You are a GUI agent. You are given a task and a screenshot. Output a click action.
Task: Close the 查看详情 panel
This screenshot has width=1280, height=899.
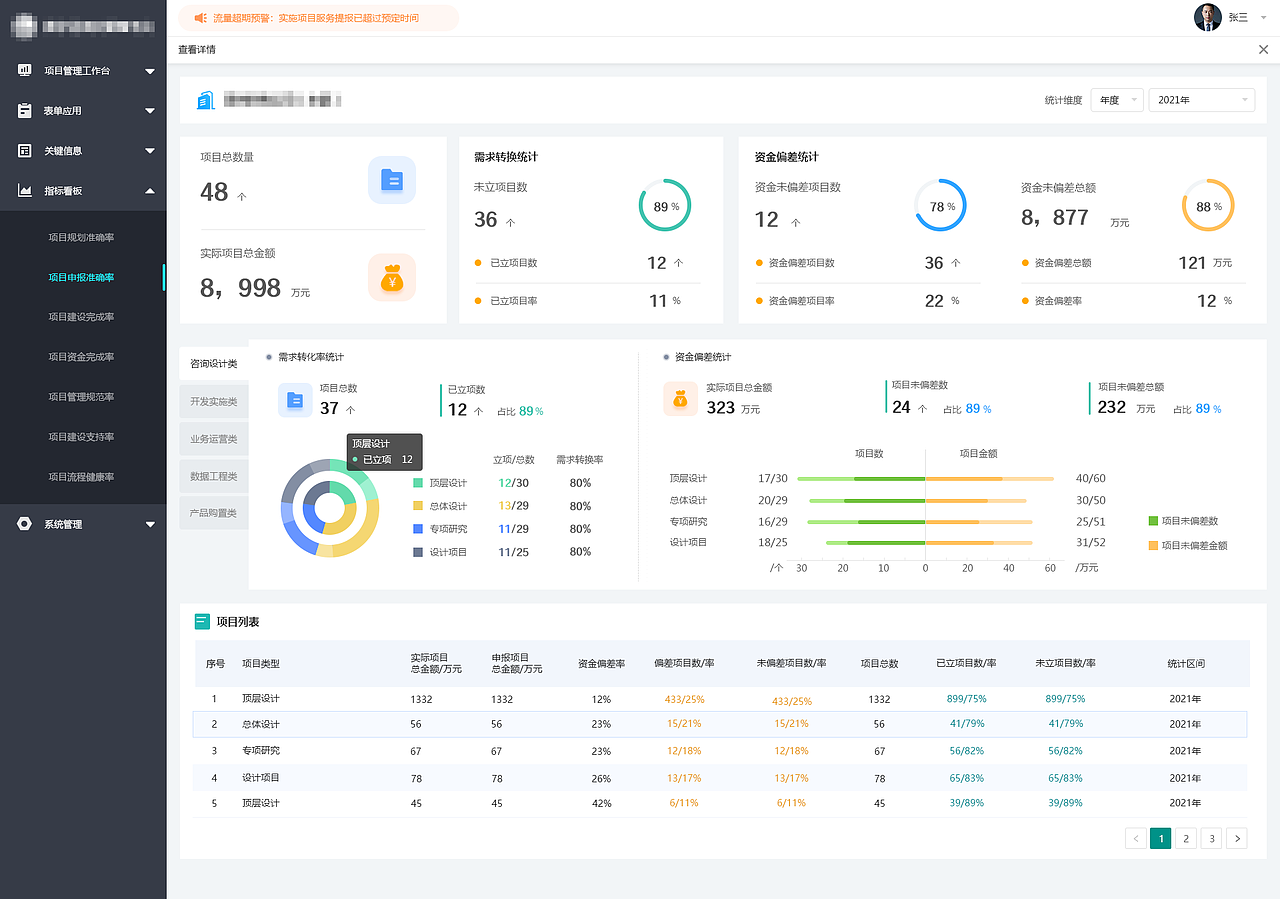pyautogui.click(x=1263, y=50)
